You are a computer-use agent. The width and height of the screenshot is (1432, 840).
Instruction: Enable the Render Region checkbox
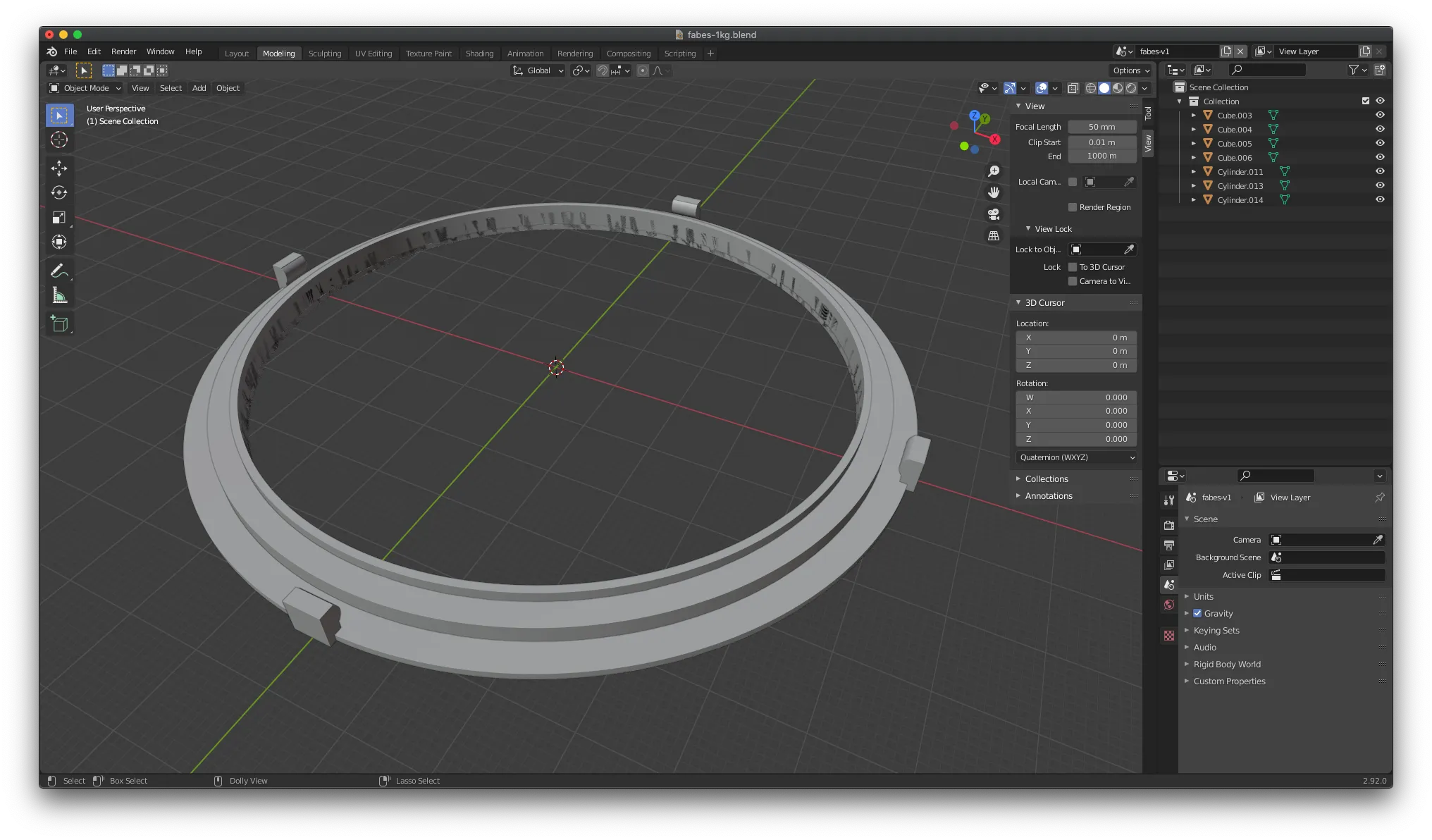(1073, 207)
